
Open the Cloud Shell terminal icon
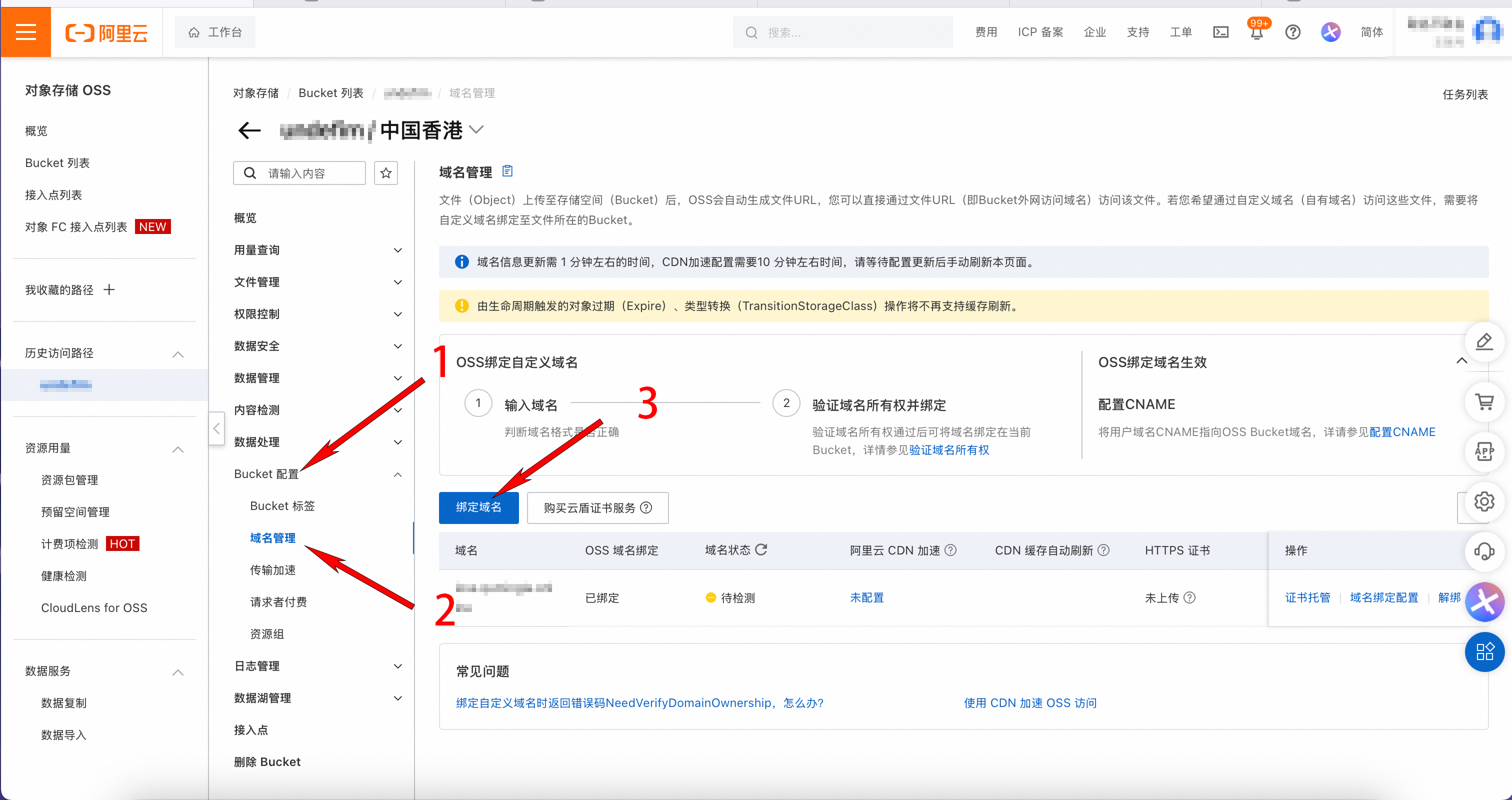(1221, 32)
